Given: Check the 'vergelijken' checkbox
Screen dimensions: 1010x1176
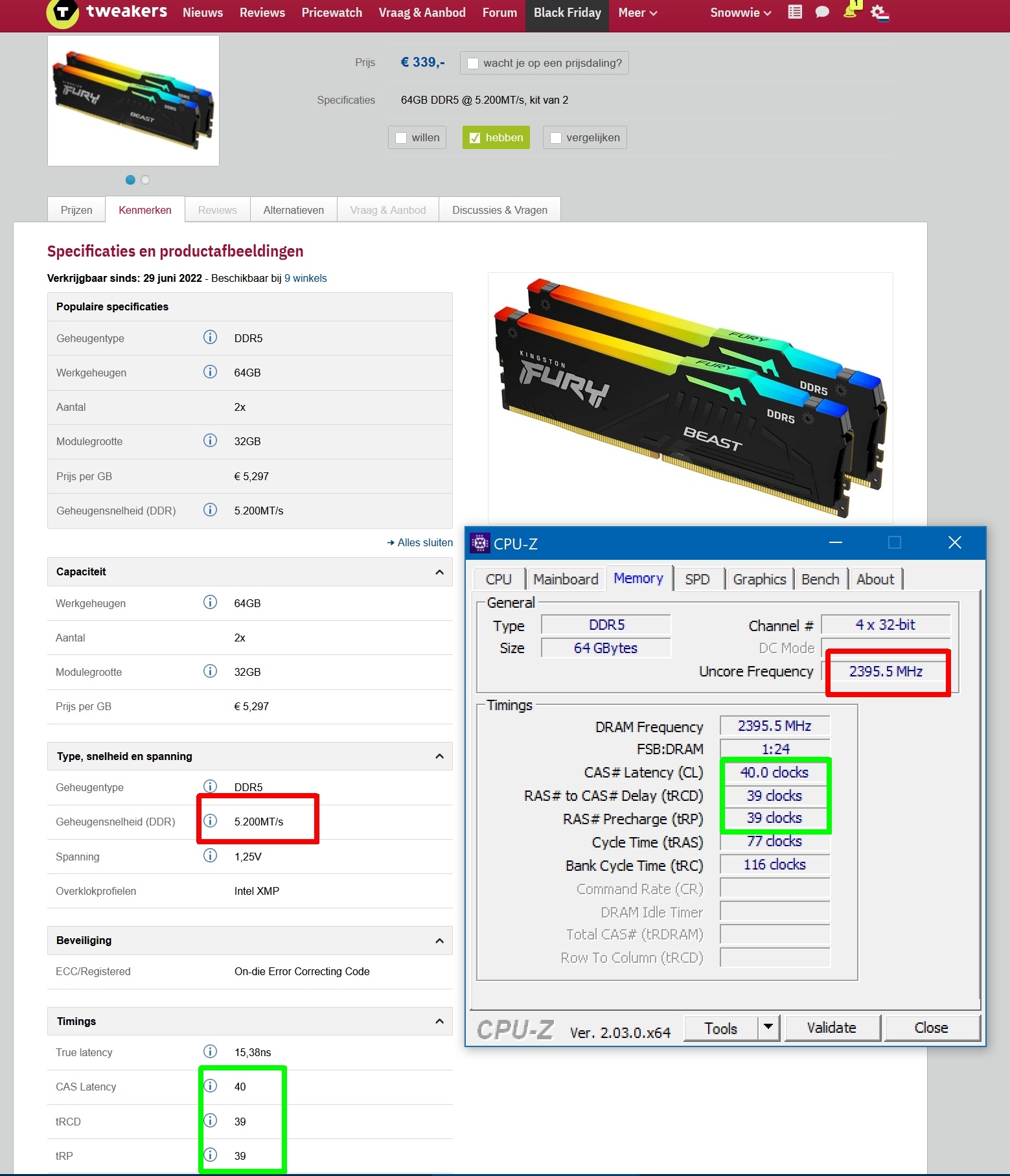Looking at the screenshot, I should point(555,137).
